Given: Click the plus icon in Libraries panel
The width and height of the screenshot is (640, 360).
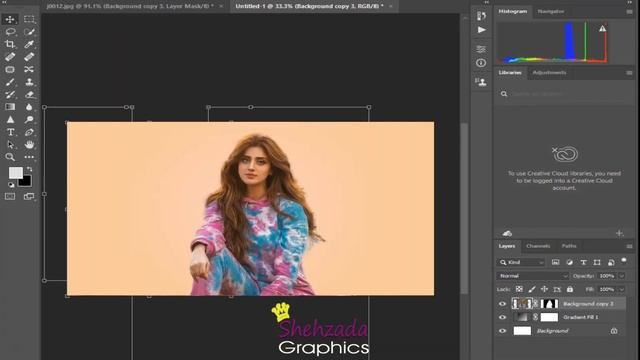Looking at the screenshot, I should click(619, 233).
